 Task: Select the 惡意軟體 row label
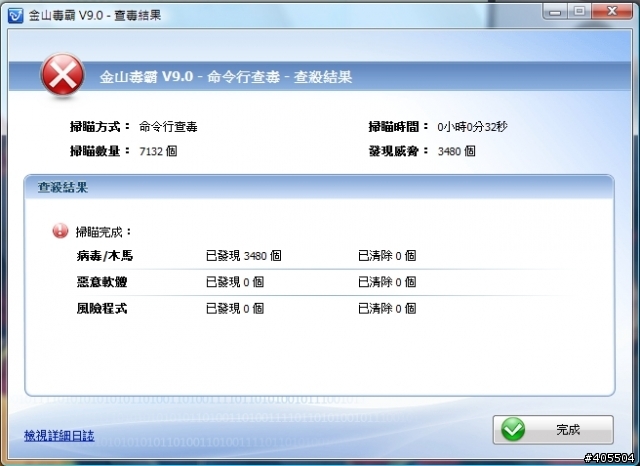(102, 282)
